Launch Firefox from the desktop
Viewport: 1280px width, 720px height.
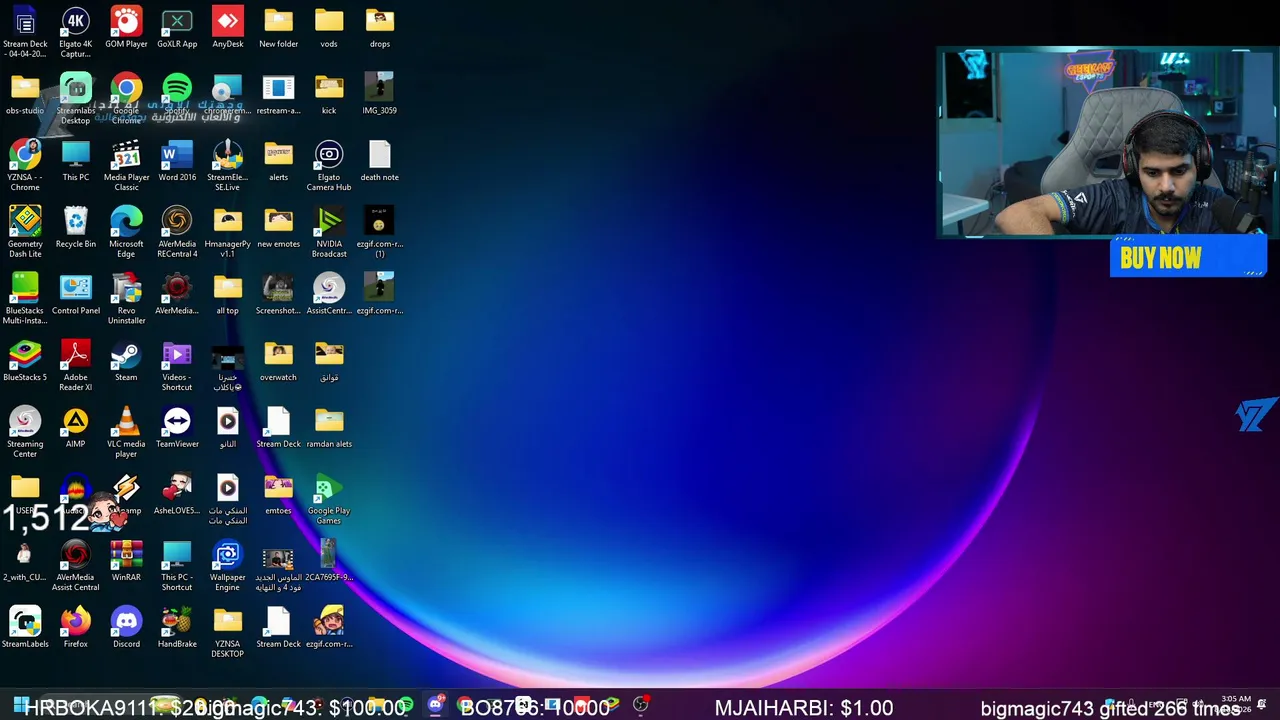click(75, 628)
